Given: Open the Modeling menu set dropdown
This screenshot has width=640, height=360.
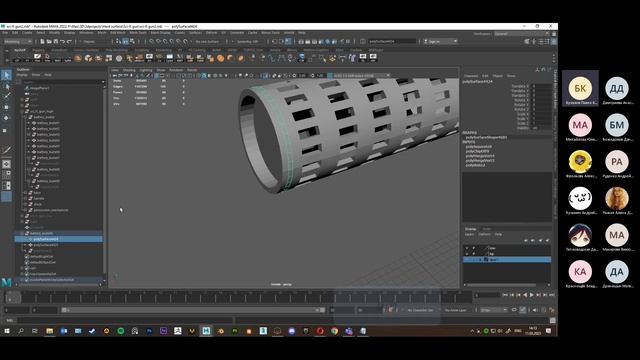Looking at the screenshot, I should click(18, 41).
